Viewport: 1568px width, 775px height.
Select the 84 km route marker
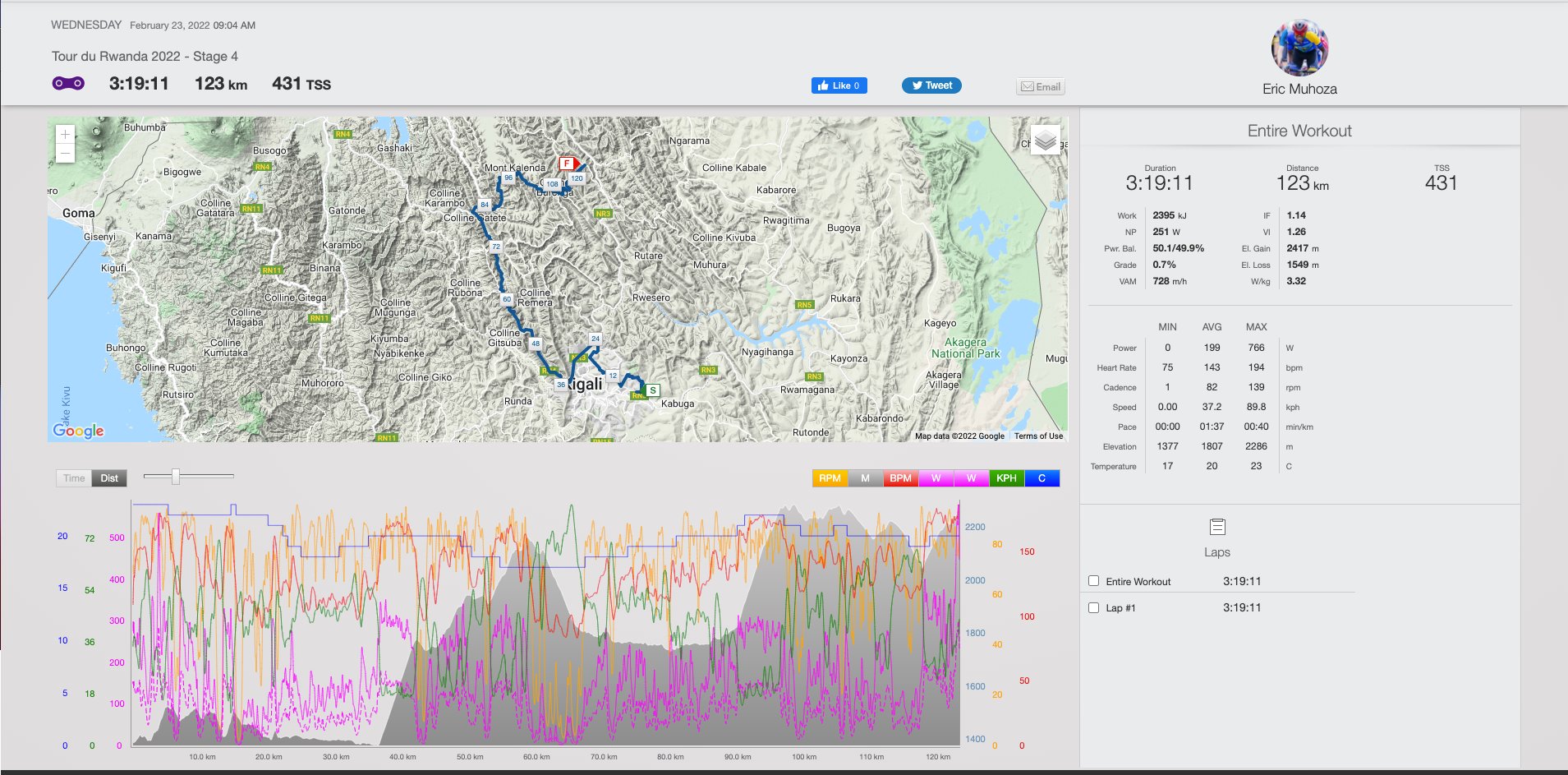(x=485, y=205)
